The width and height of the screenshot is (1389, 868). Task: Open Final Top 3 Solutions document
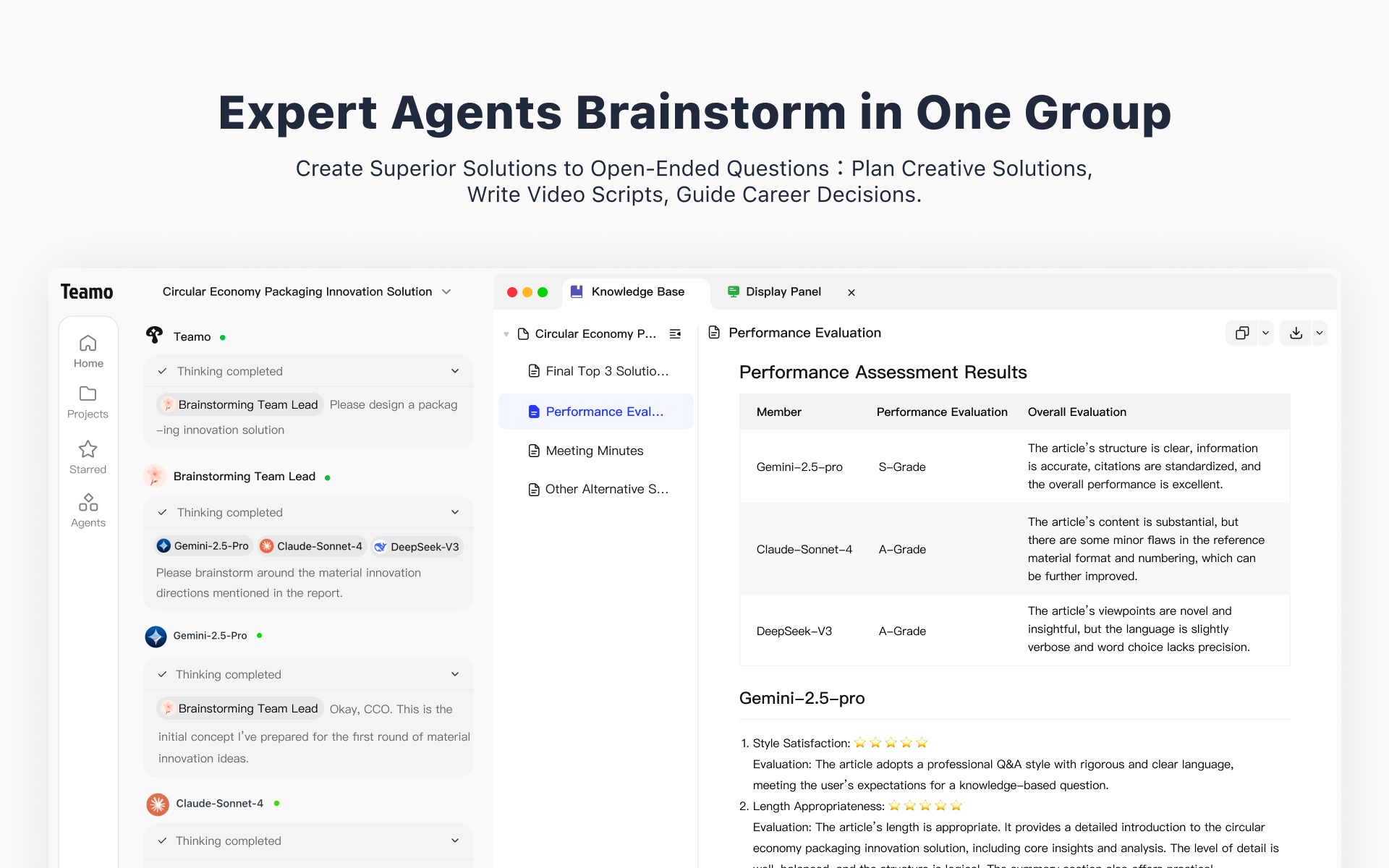(x=606, y=371)
